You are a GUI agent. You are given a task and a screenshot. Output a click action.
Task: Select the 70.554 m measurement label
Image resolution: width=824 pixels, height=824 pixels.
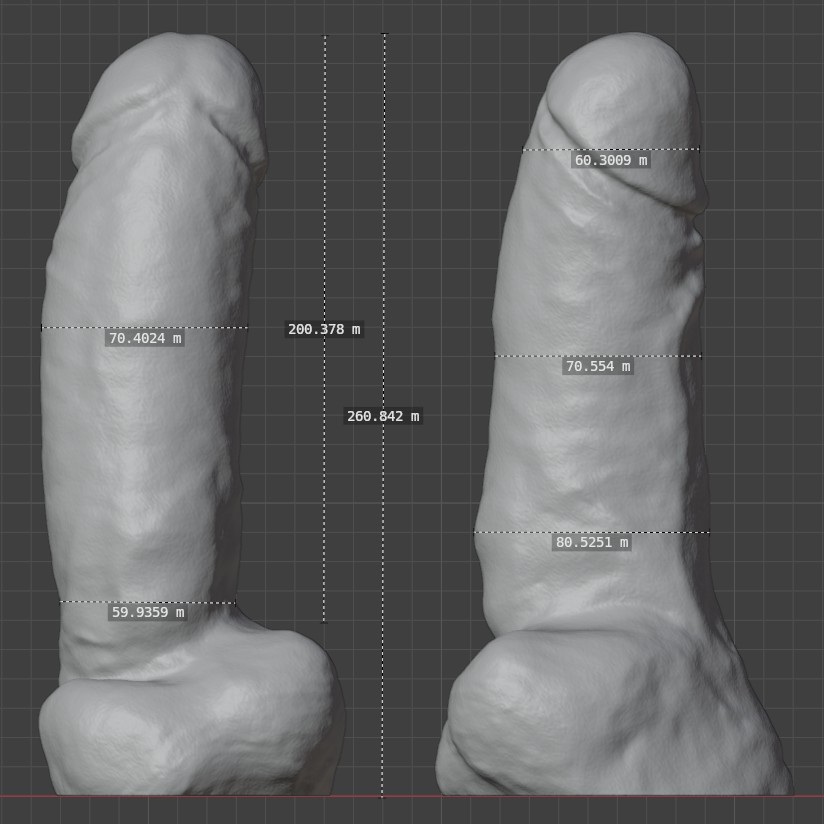[x=598, y=367]
